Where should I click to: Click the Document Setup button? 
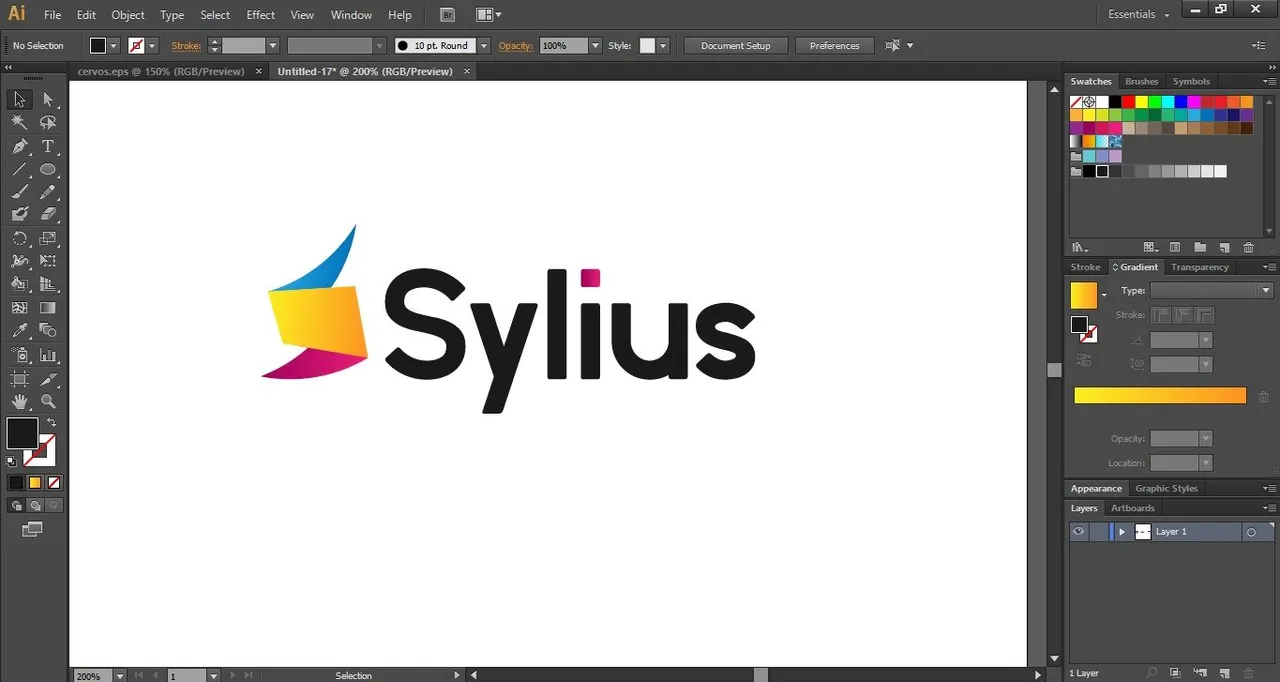[x=736, y=46]
